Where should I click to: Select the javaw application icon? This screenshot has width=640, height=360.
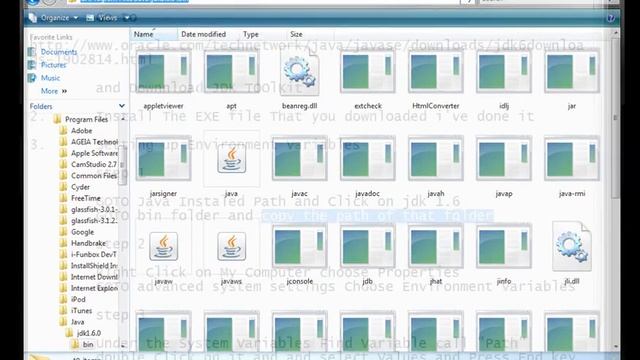tap(163, 247)
